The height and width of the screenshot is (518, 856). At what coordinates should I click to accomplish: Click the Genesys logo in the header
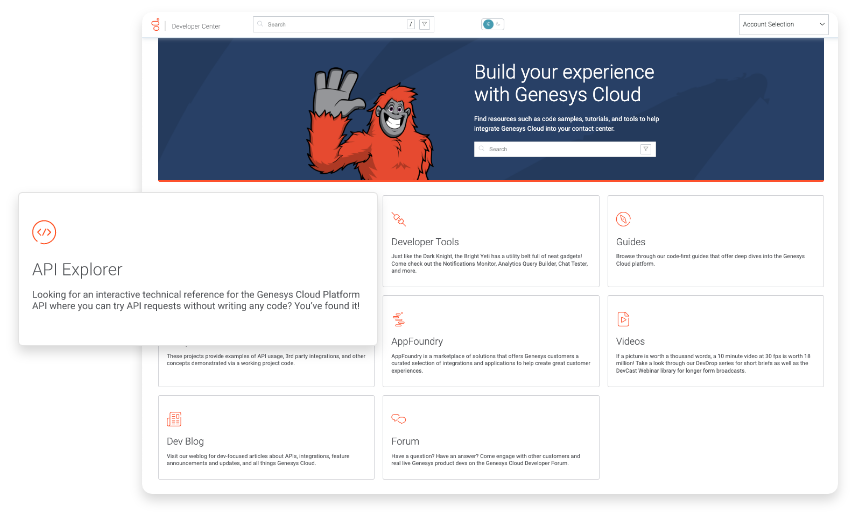(x=156, y=25)
